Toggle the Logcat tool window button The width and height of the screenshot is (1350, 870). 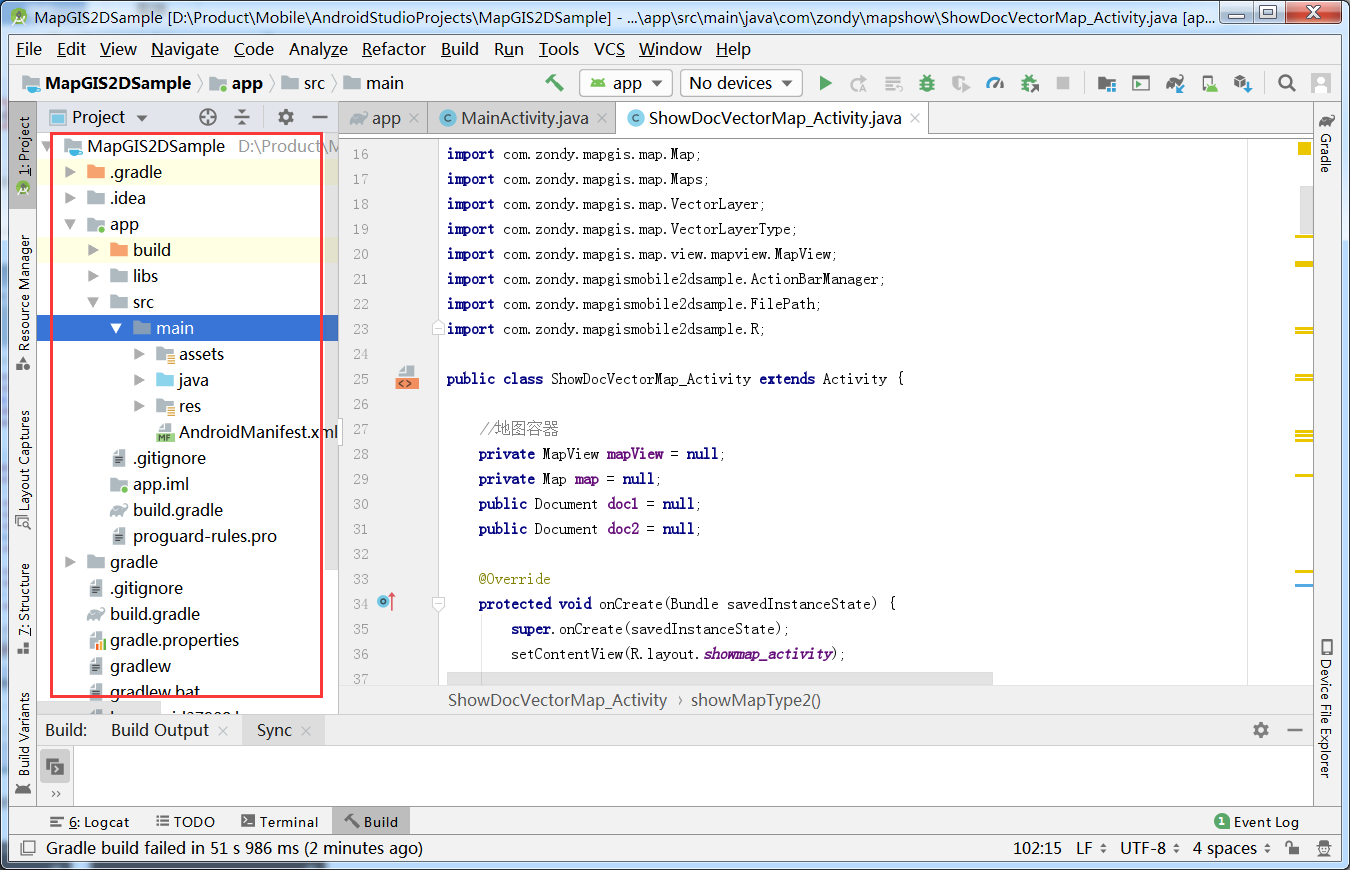[90, 822]
